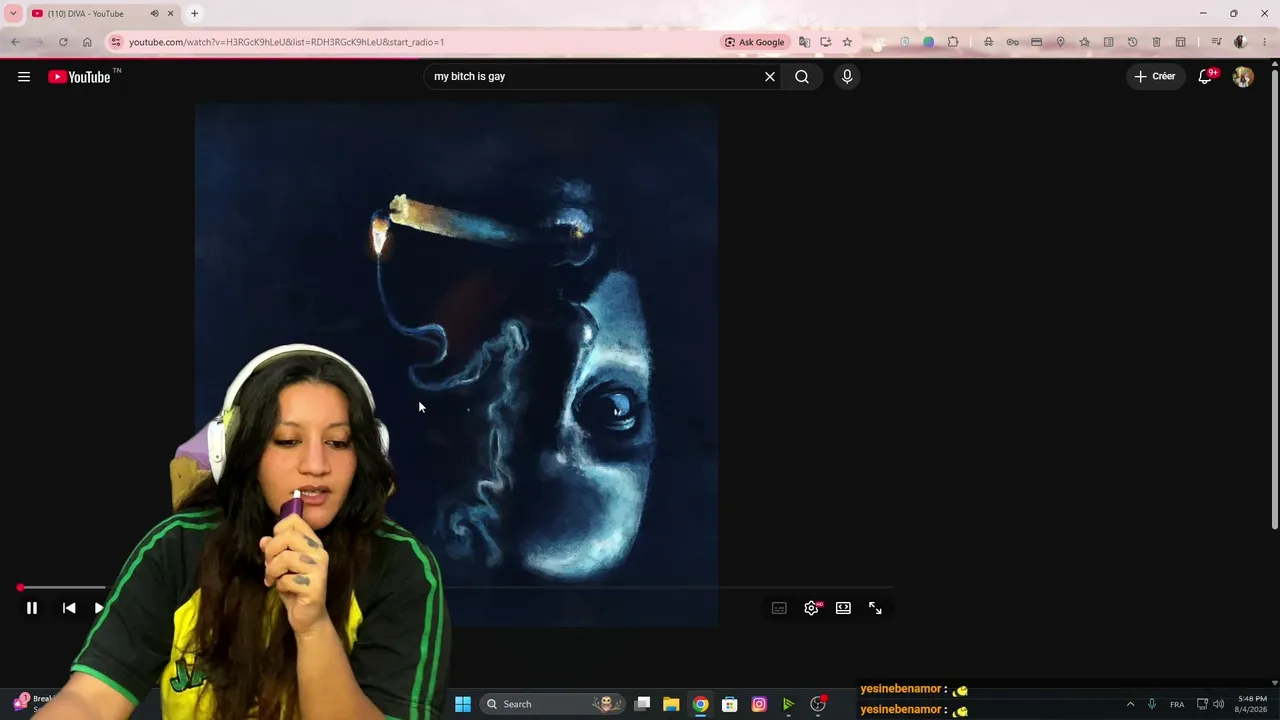The image size is (1280, 720).
Task: Start voice search with the microphone
Action: coord(847,77)
